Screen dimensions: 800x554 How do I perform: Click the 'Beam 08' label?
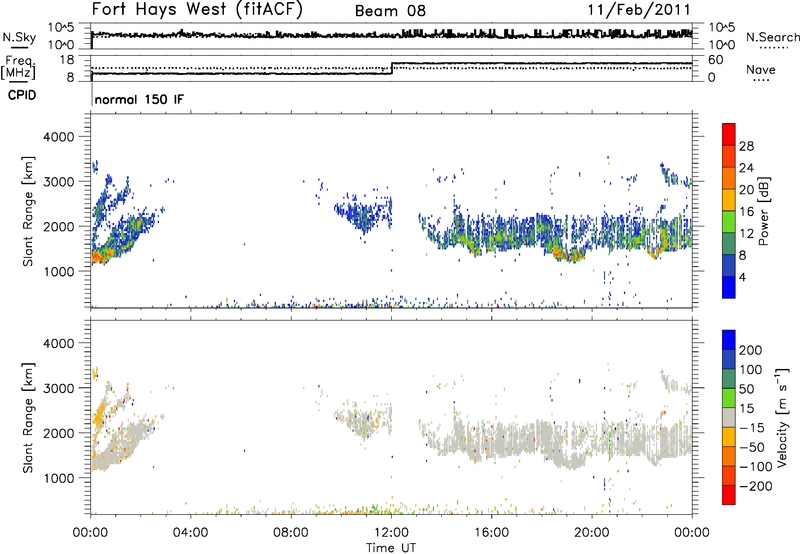(390, 11)
